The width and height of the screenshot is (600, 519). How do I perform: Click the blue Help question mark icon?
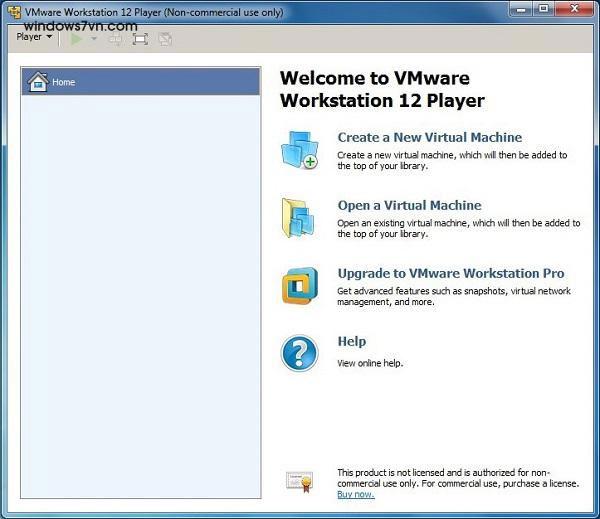[298, 352]
